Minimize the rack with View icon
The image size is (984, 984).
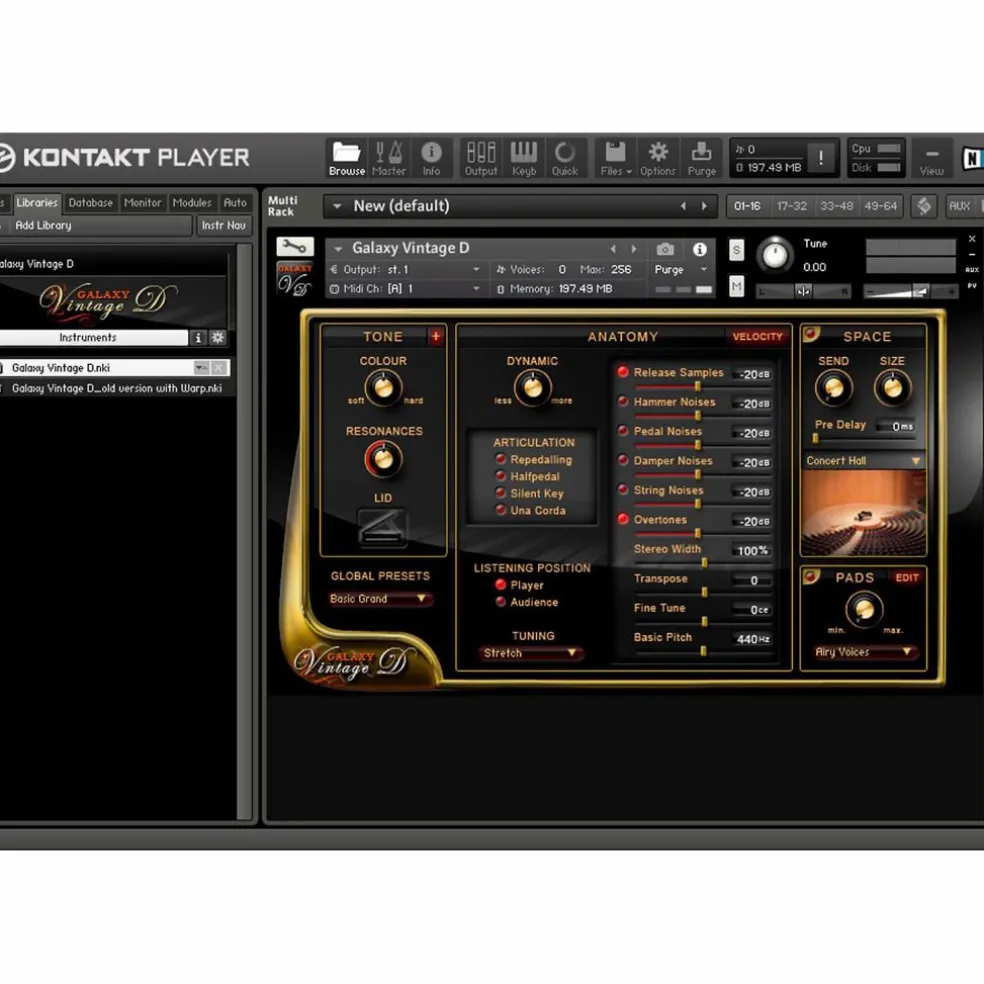[x=932, y=158]
